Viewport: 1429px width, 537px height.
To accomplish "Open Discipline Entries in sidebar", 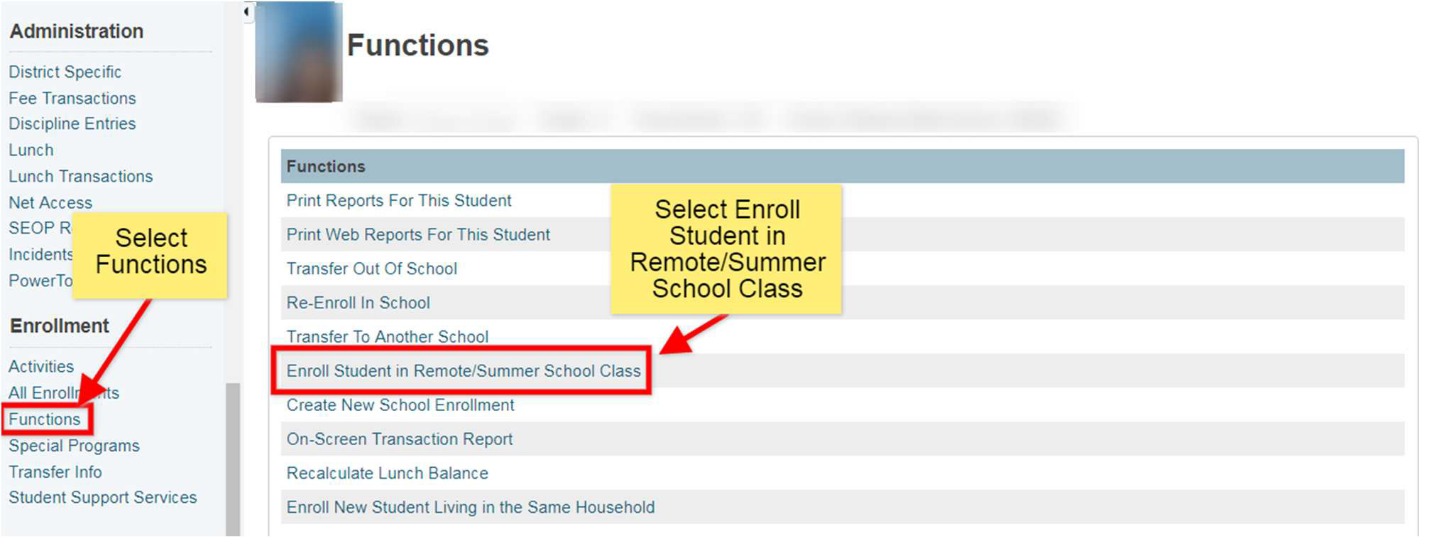I will coord(72,124).
